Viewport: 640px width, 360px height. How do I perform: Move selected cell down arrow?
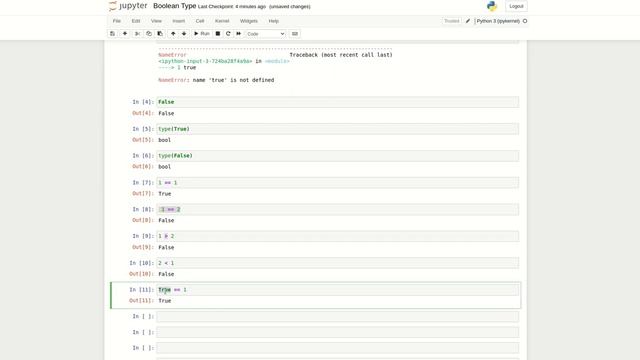pos(184,34)
